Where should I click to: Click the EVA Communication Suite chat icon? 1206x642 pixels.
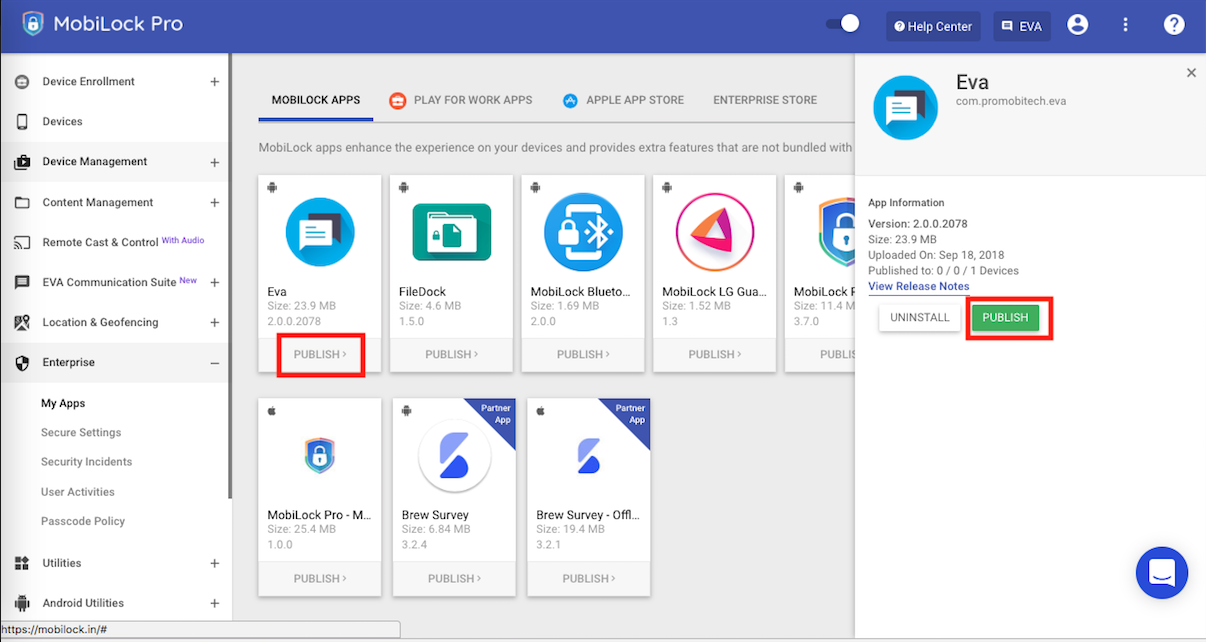click(22, 282)
